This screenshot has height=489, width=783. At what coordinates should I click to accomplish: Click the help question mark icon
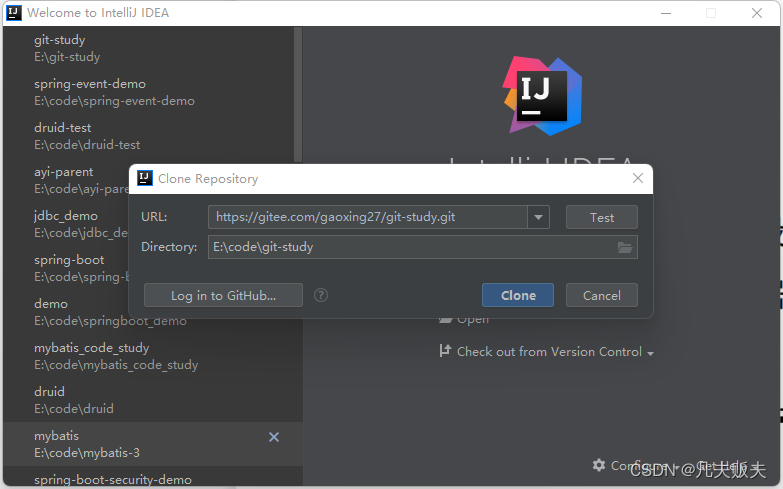(321, 295)
